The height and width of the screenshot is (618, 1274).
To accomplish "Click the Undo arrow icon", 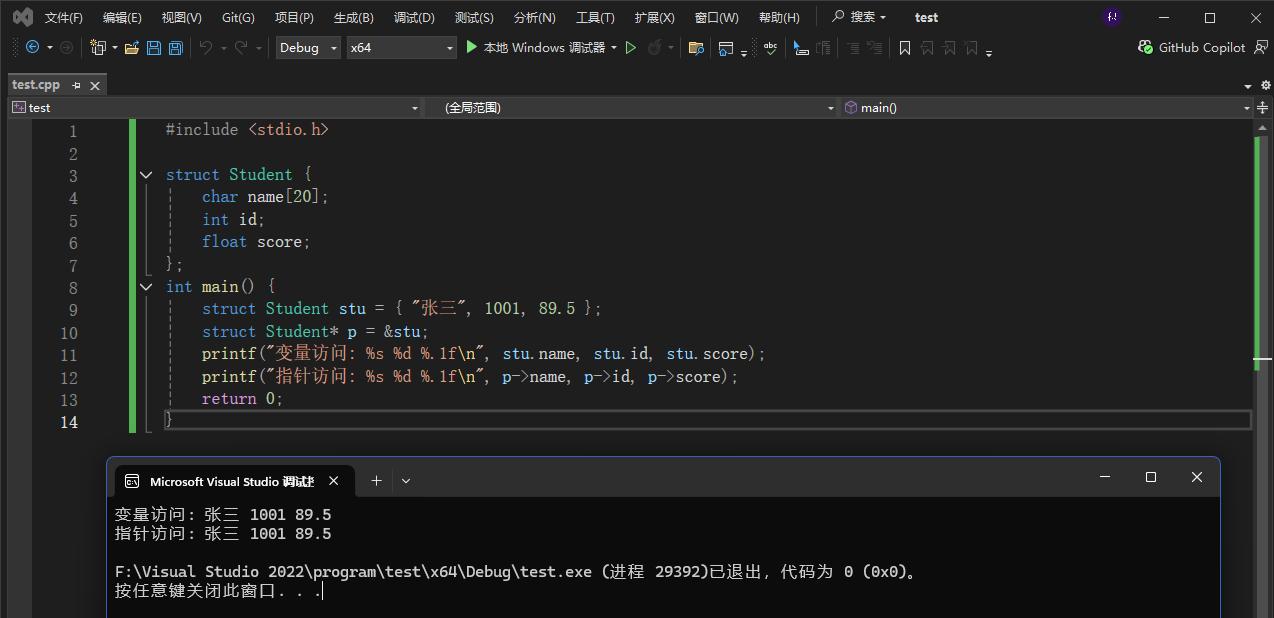I will point(206,47).
